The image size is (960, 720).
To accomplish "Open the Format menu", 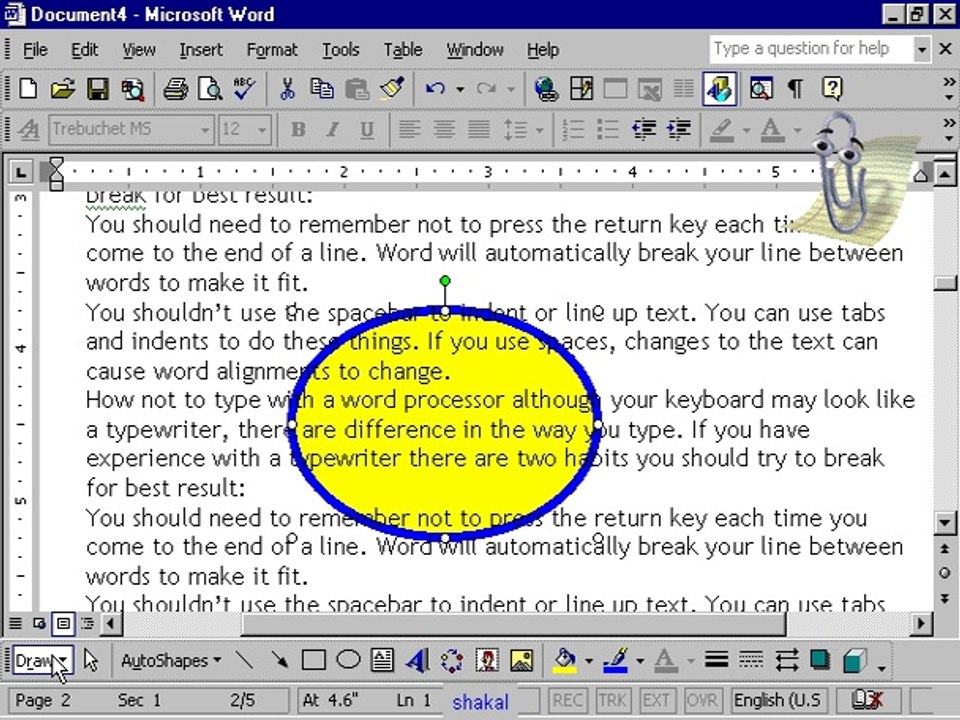I will 272,50.
